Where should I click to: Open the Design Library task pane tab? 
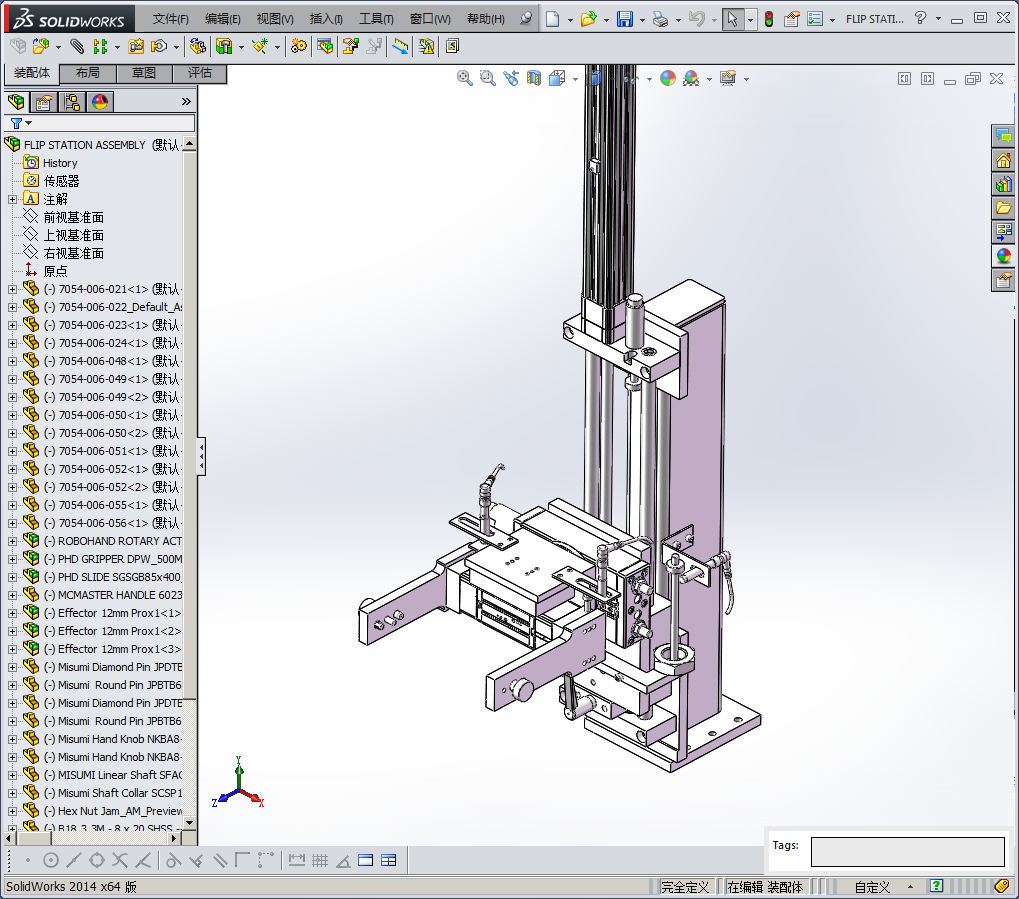click(1003, 184)
